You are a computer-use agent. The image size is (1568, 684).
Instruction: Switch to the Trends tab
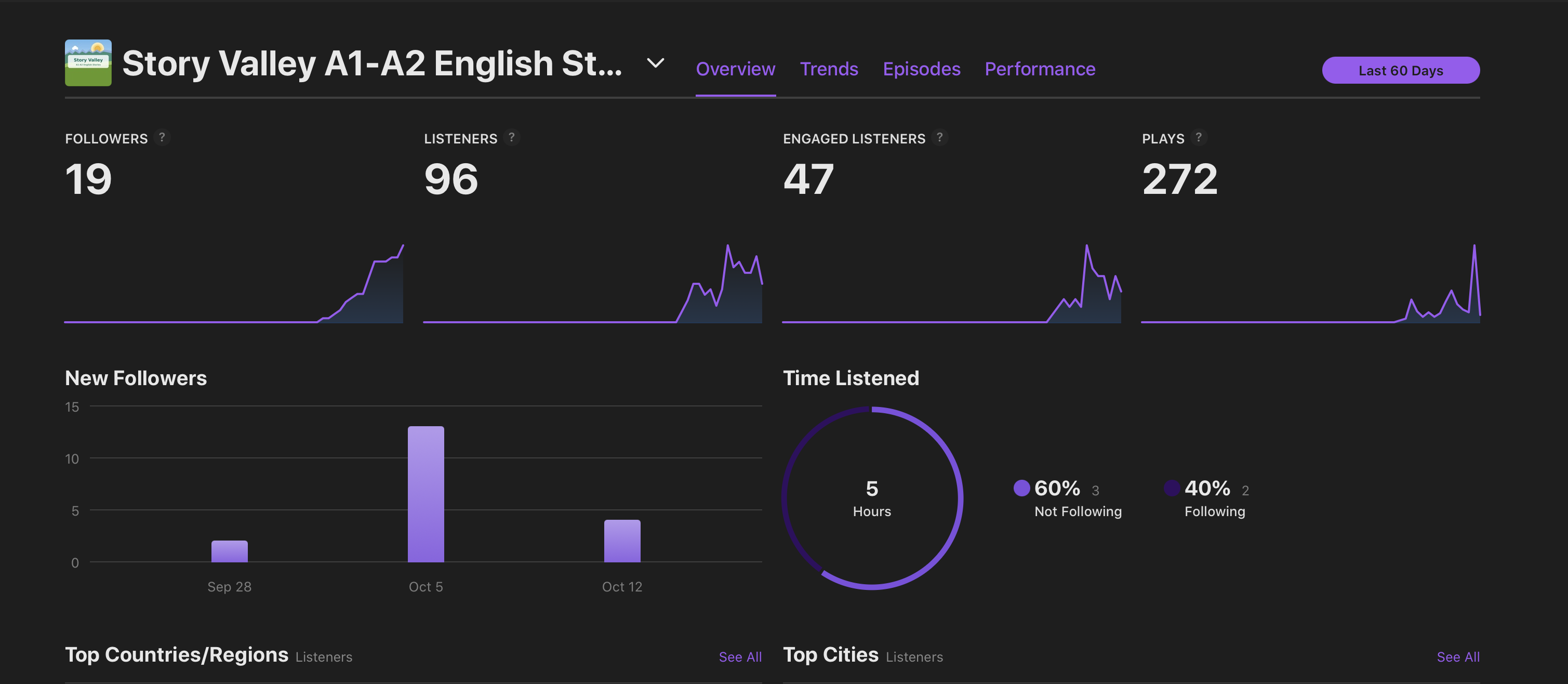tap(829, 69)
